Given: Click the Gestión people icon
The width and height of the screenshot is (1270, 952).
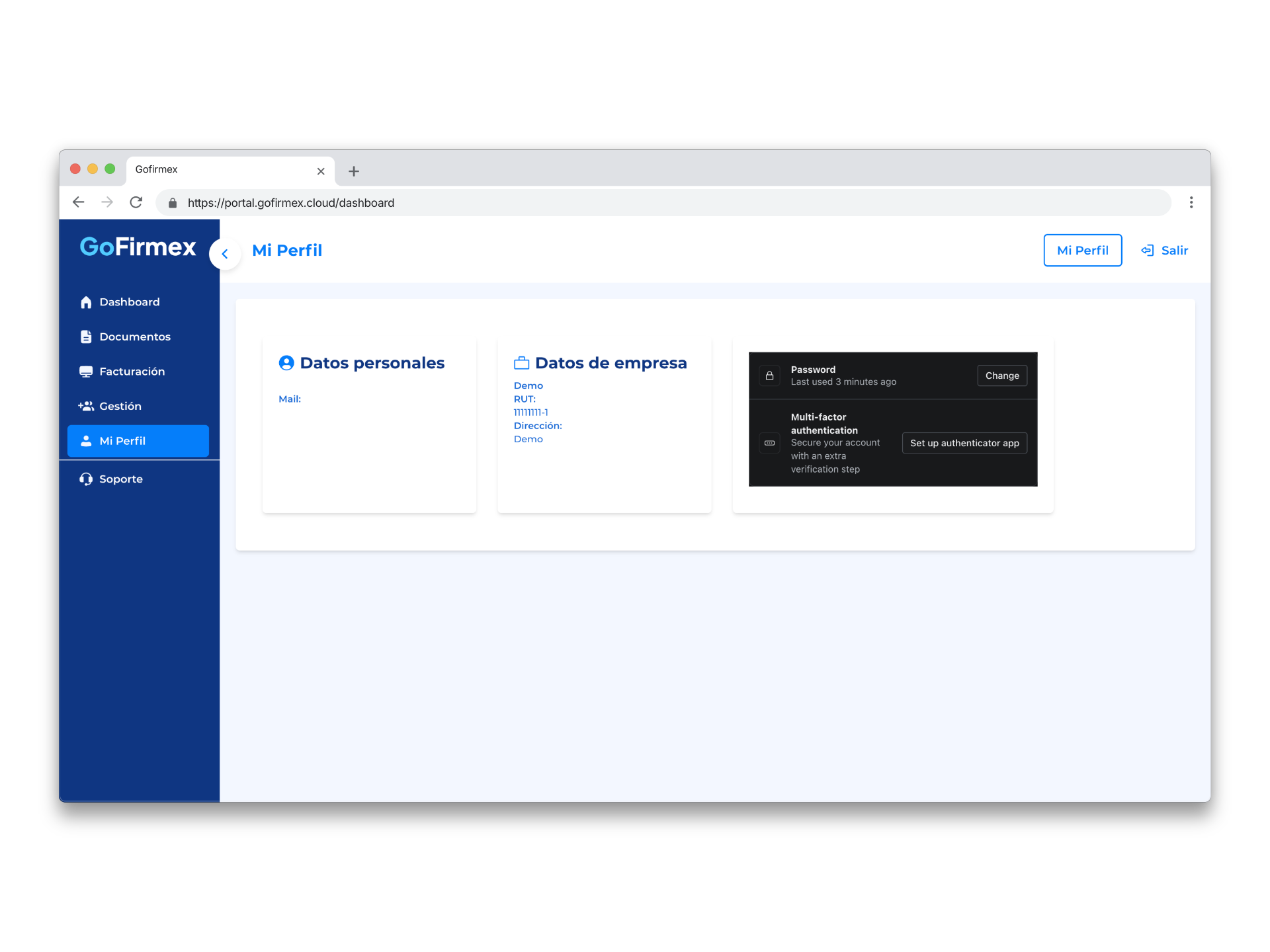Looking at the screenshot, I should pos(86,406).
